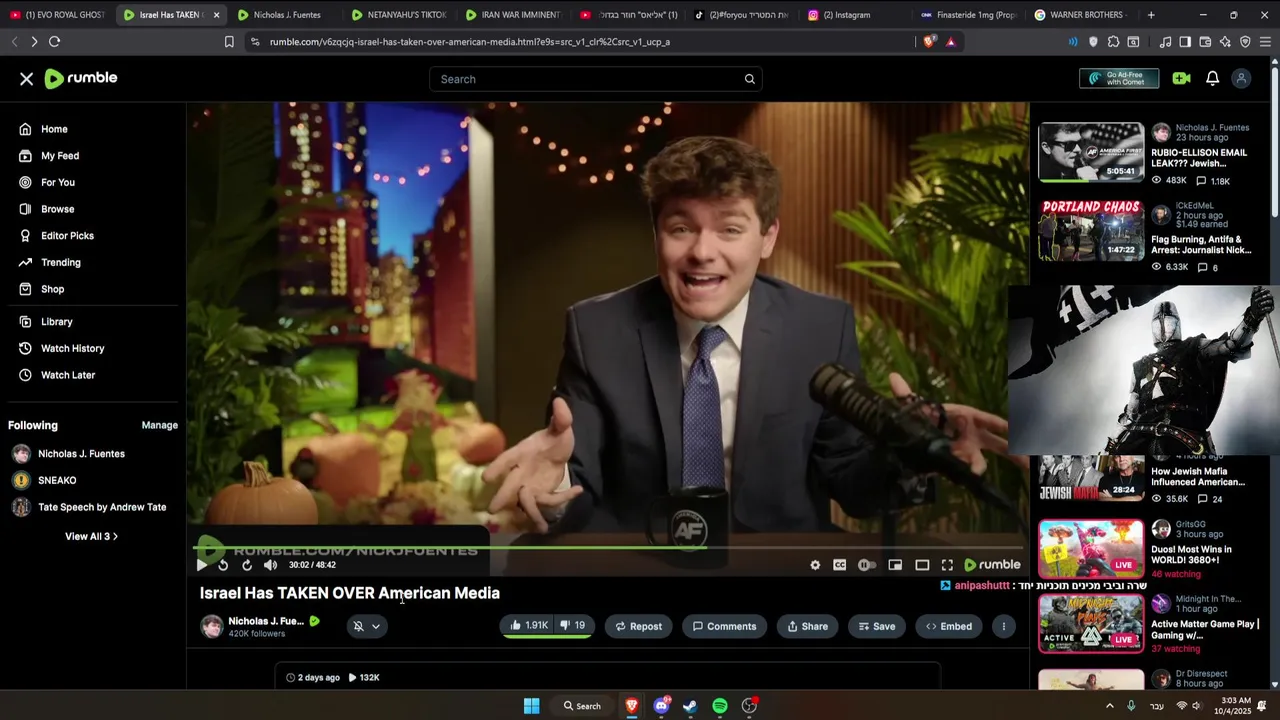1280x720 pixels.
Task: Seek on the video progress bar
Action: tap(607, 548)
